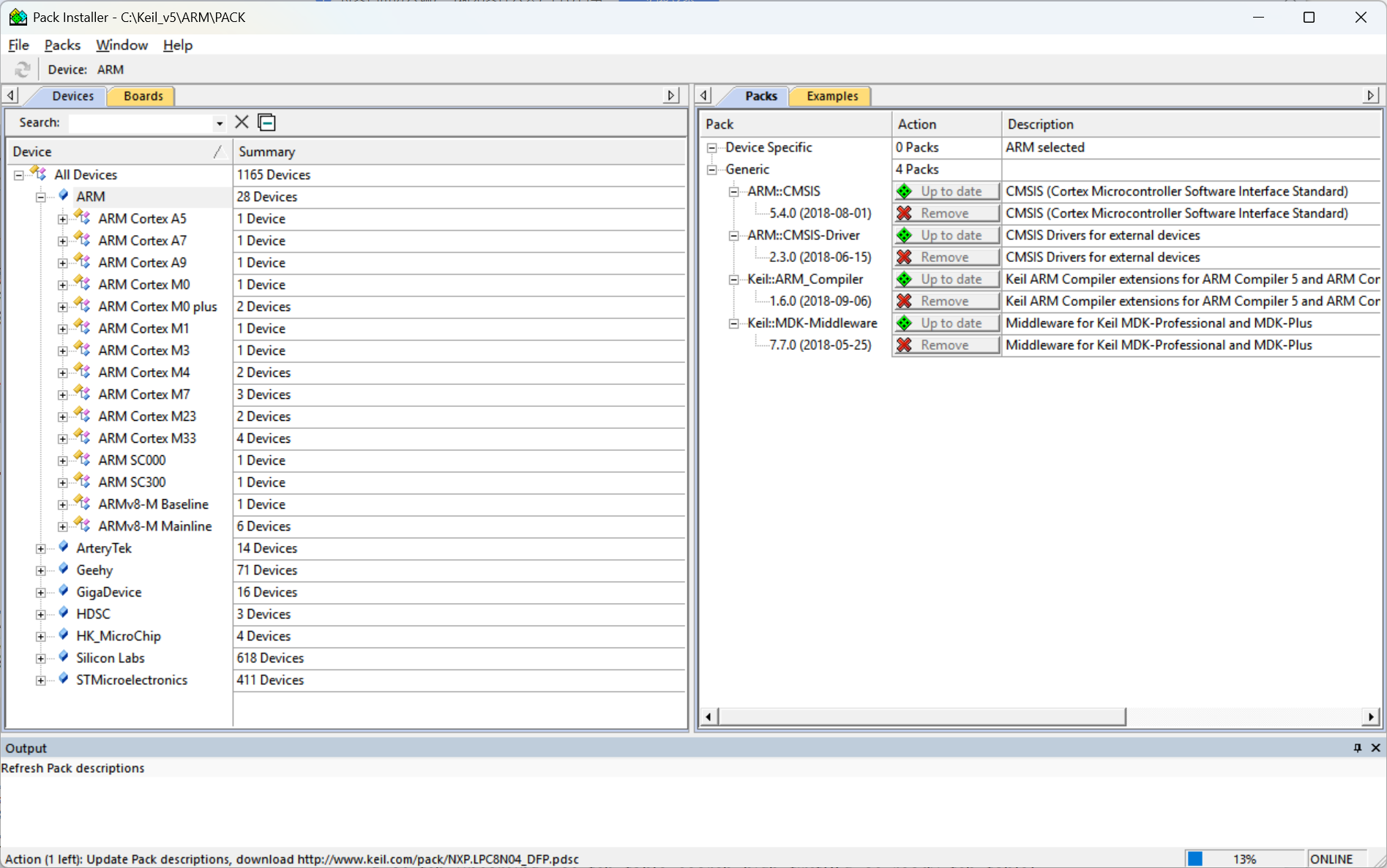Screen dimensions: 1387x868
Task: Click the ARM Cortex M4 device icon
Action: tap(83, 372)
